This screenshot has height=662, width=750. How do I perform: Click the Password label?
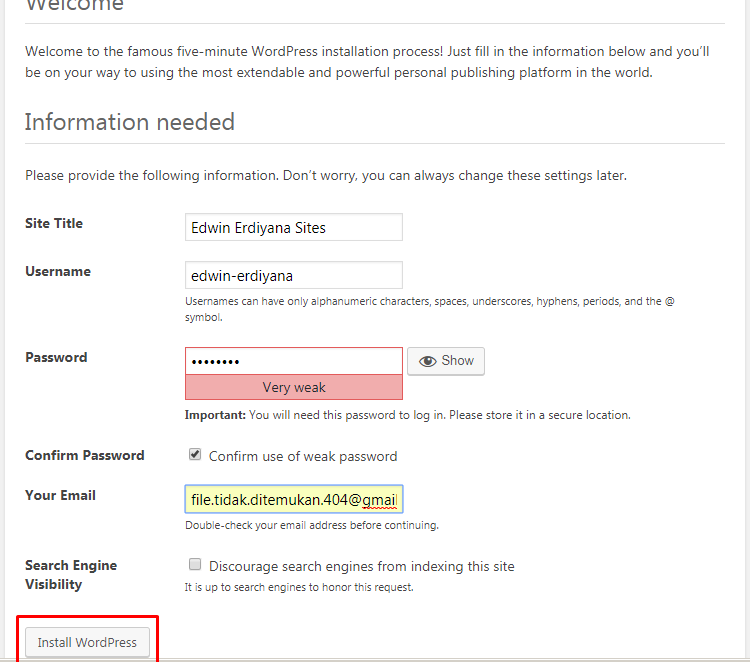click(x=56, y=357)
